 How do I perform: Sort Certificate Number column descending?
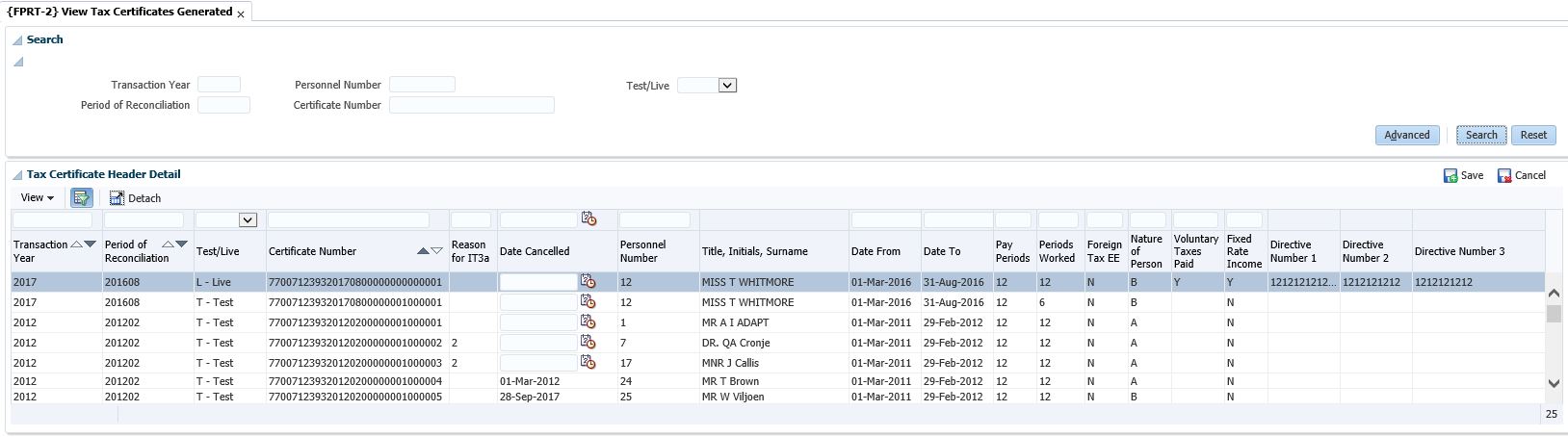click(x=436, y=251)
